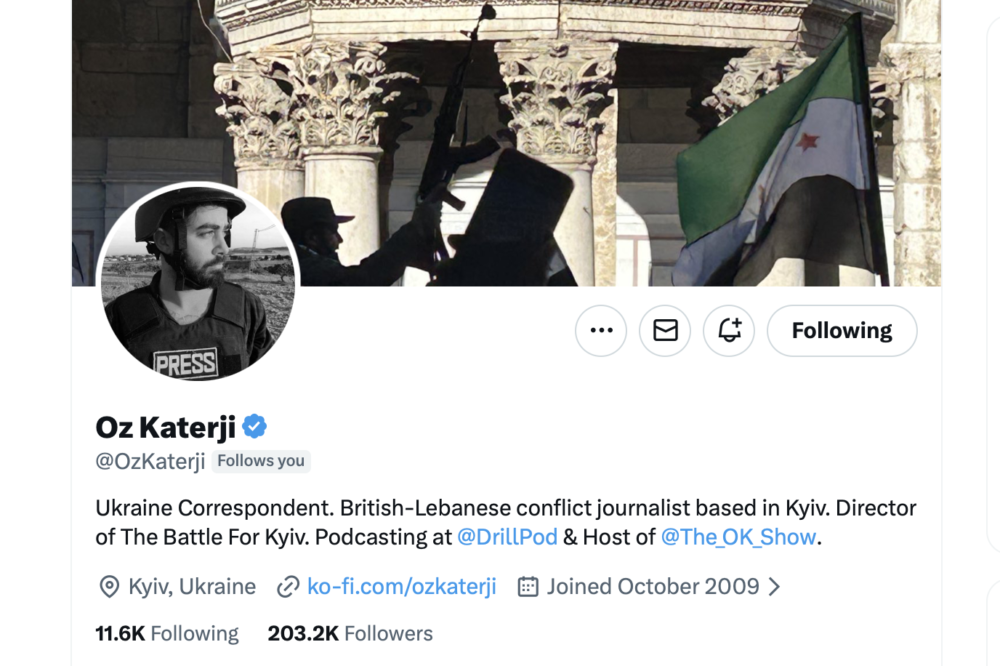Click the chain link icon before ko-fi URL
The image size is (1000, 666).
tap(288, 587)
